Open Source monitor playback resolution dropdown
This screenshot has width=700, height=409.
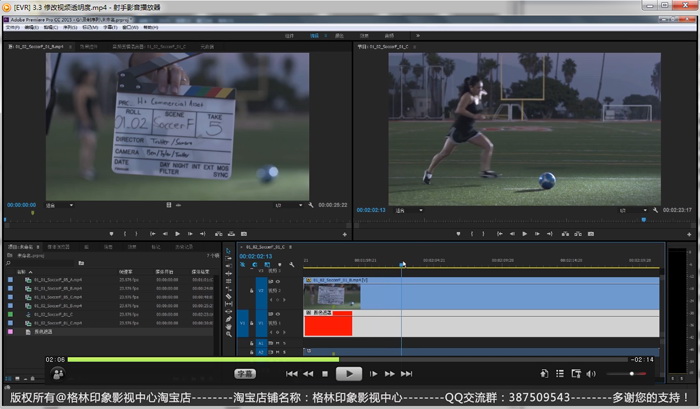(x=288, y=205)
